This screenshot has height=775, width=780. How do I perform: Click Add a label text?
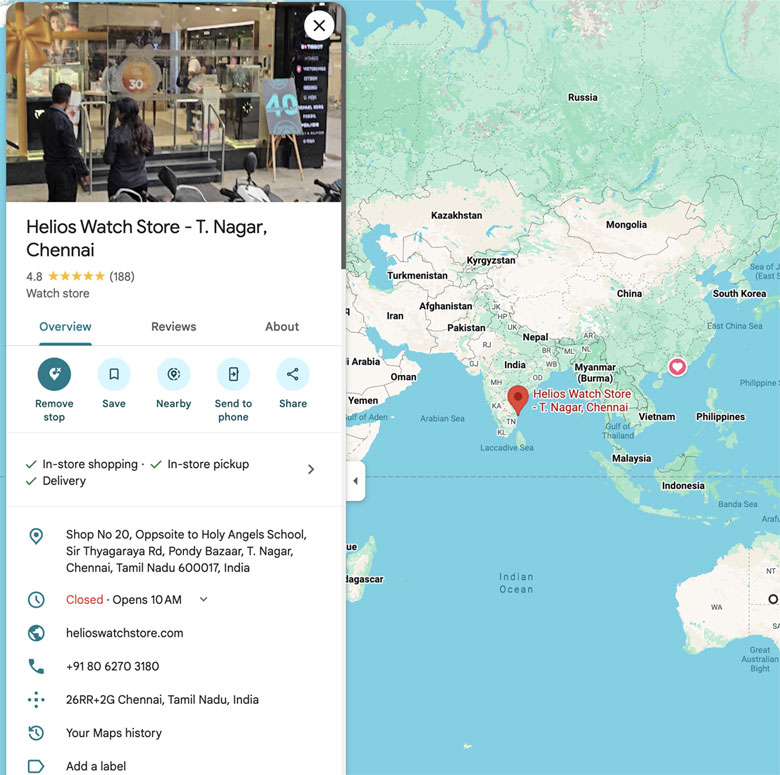tap(96, 766)
